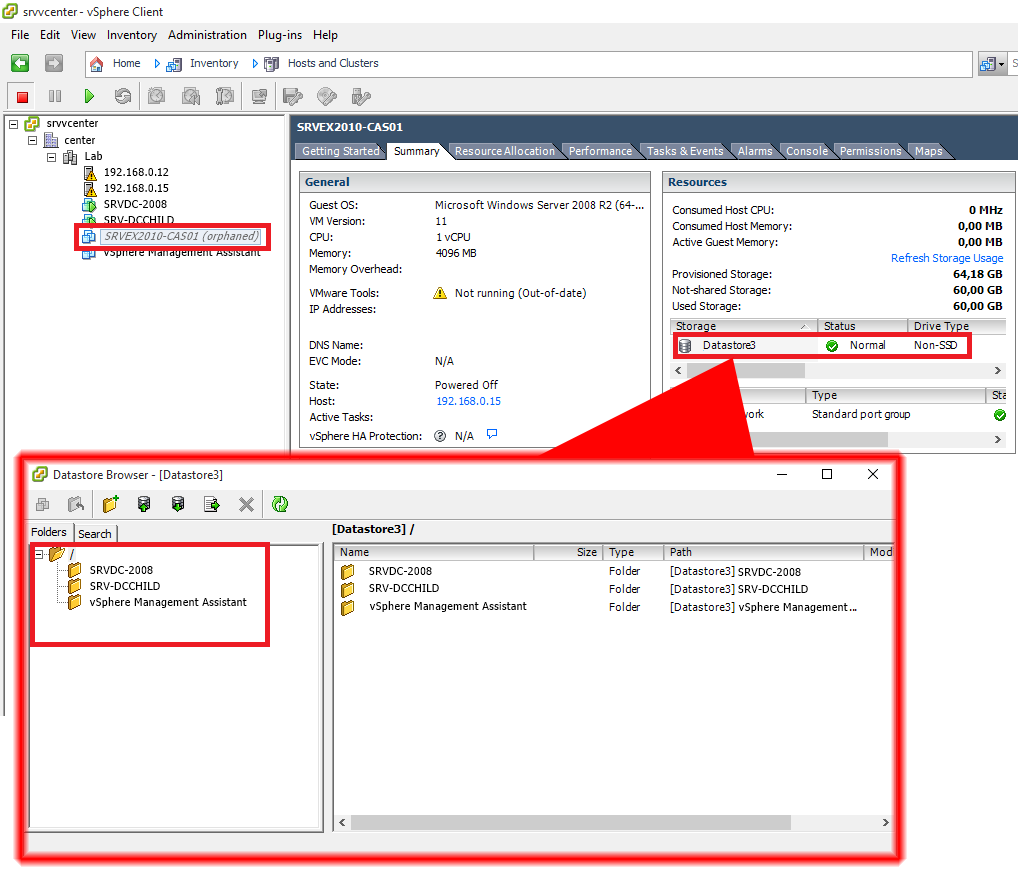Viewport: 1018px width, 869px height.
Task: Refresh the Datastore Browser view
Action: click(280, 504)
